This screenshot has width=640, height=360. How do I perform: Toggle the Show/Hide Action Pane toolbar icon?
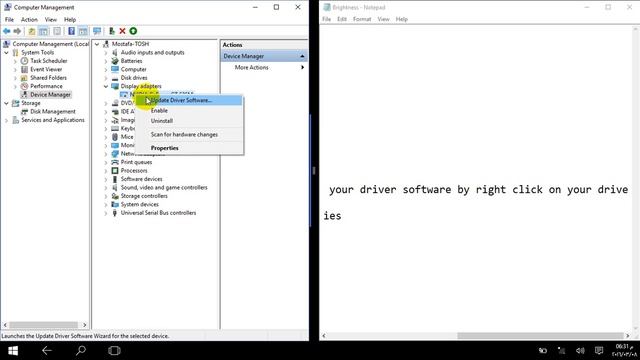point(83,31)
